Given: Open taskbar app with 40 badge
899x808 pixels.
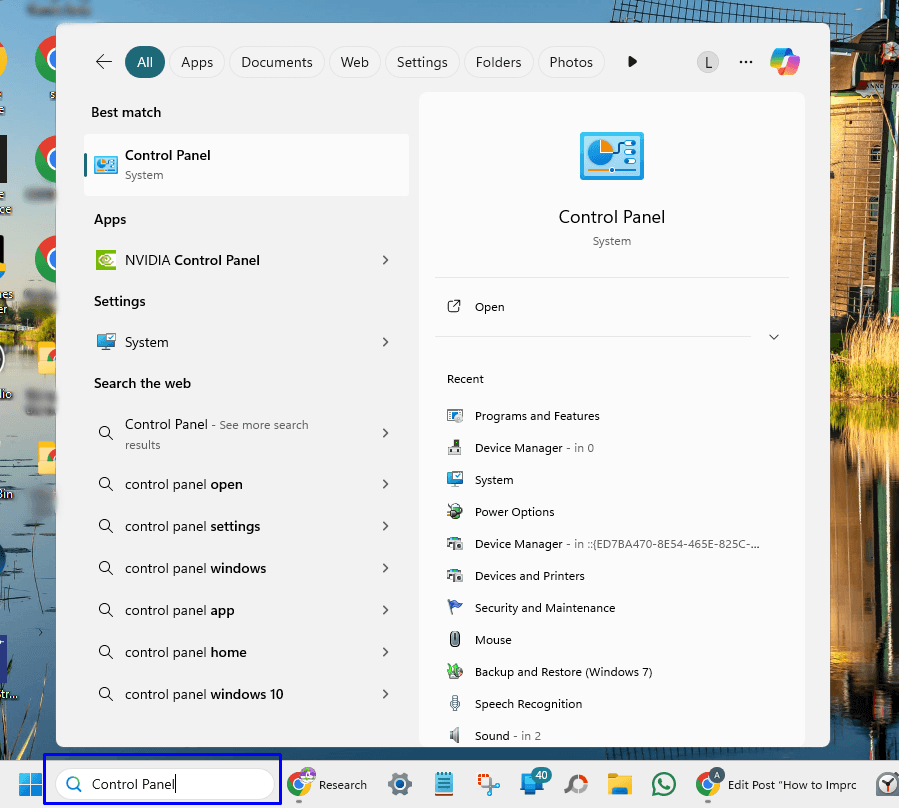Looking at the screenshot, I should pyautogui.click(x=534, y=783).
